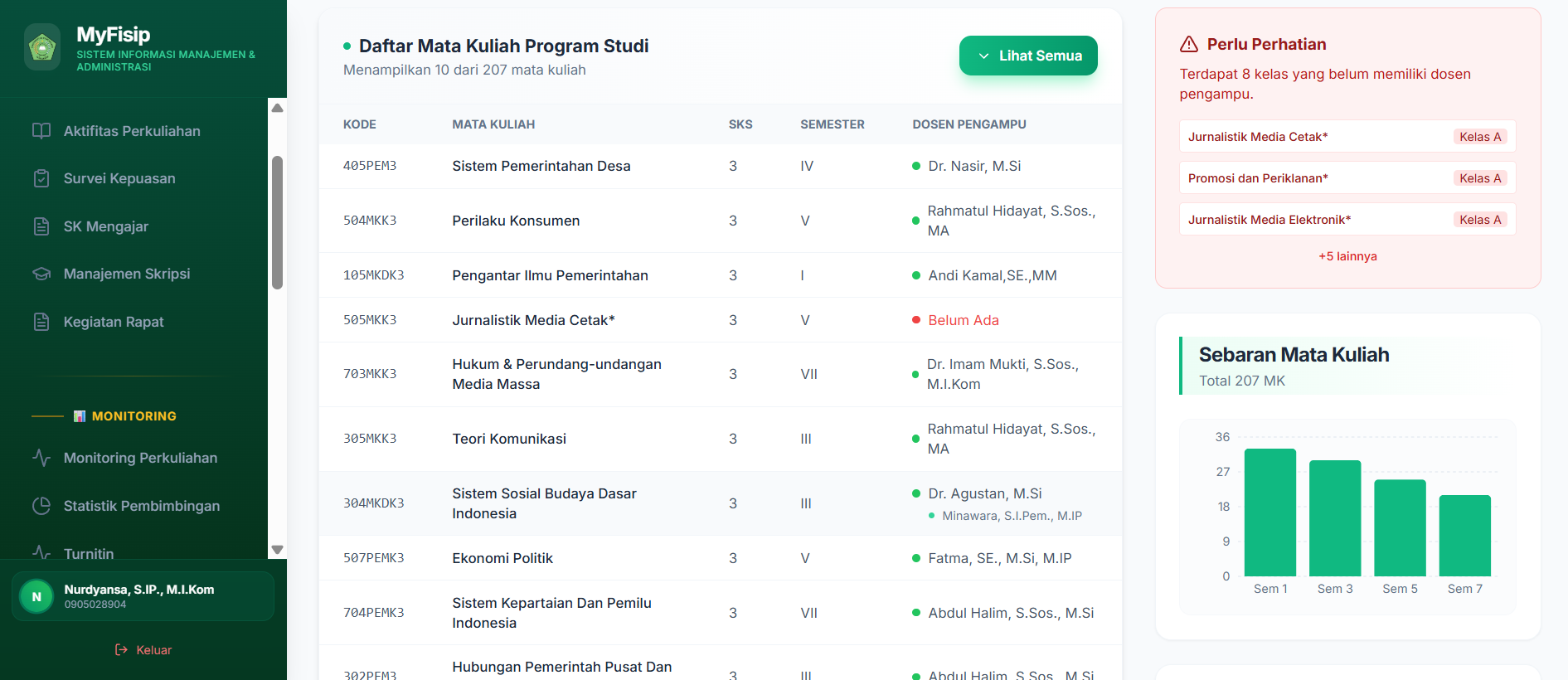Click the warning triangle icon in Perlu Perhatian
Screen dimensions: 1568x680
click(x=1189, y=44)
